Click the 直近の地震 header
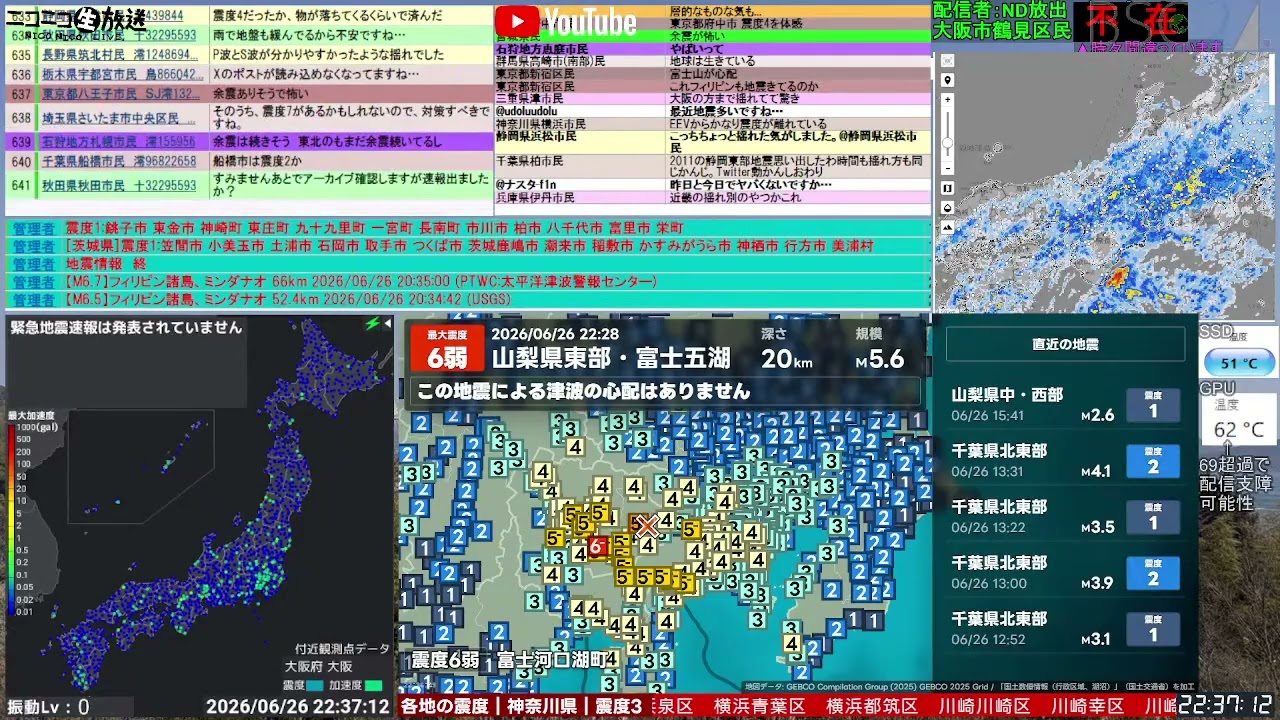Viewport: 1280px width, 720px height. click(1065, 344)
